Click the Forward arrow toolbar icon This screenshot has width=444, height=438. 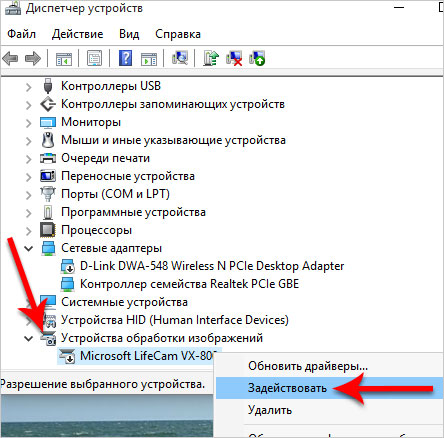click(x=33, y=59)
